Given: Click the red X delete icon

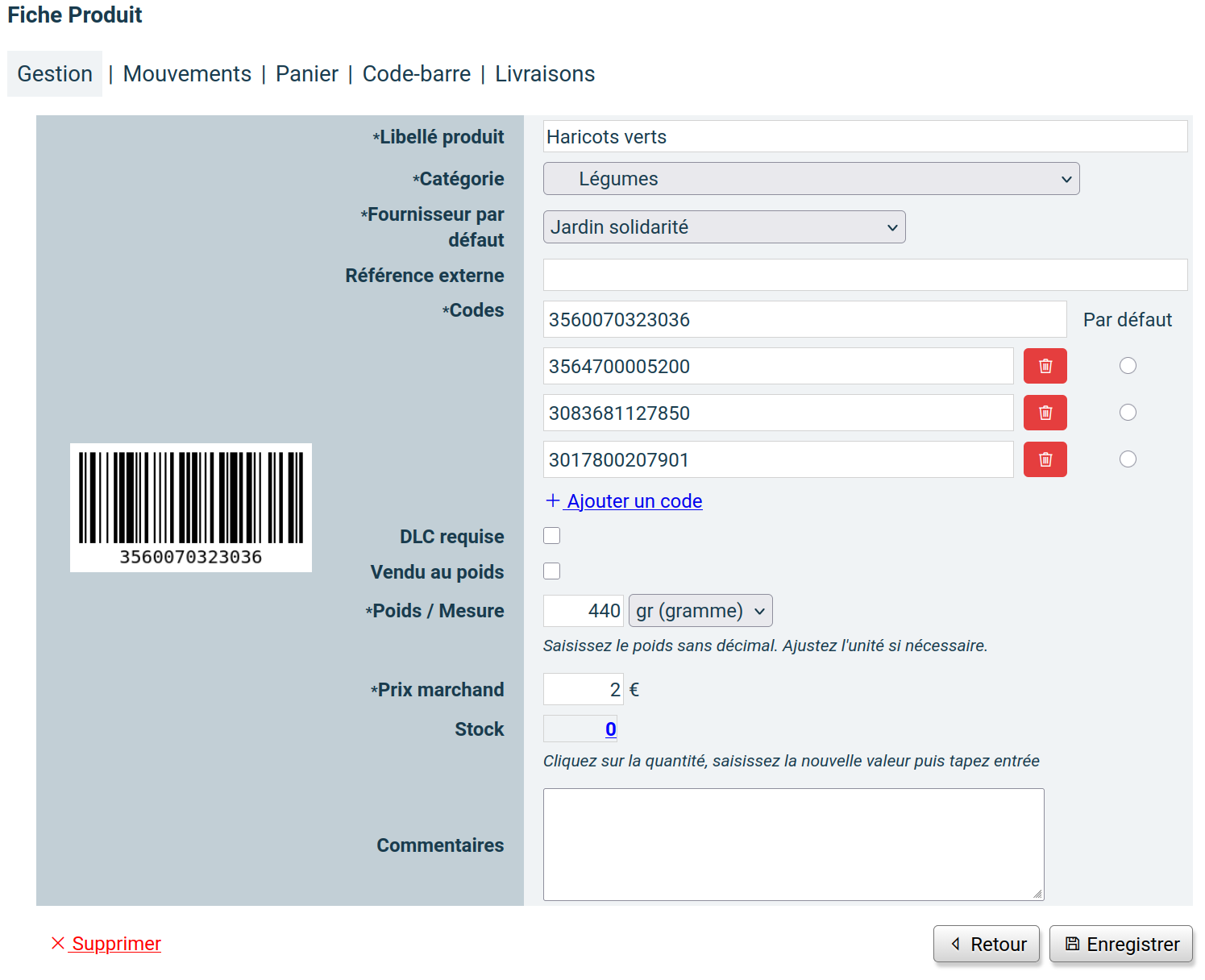Looking at the screenshot, I should pyautogui.click(x=58, y=943).
